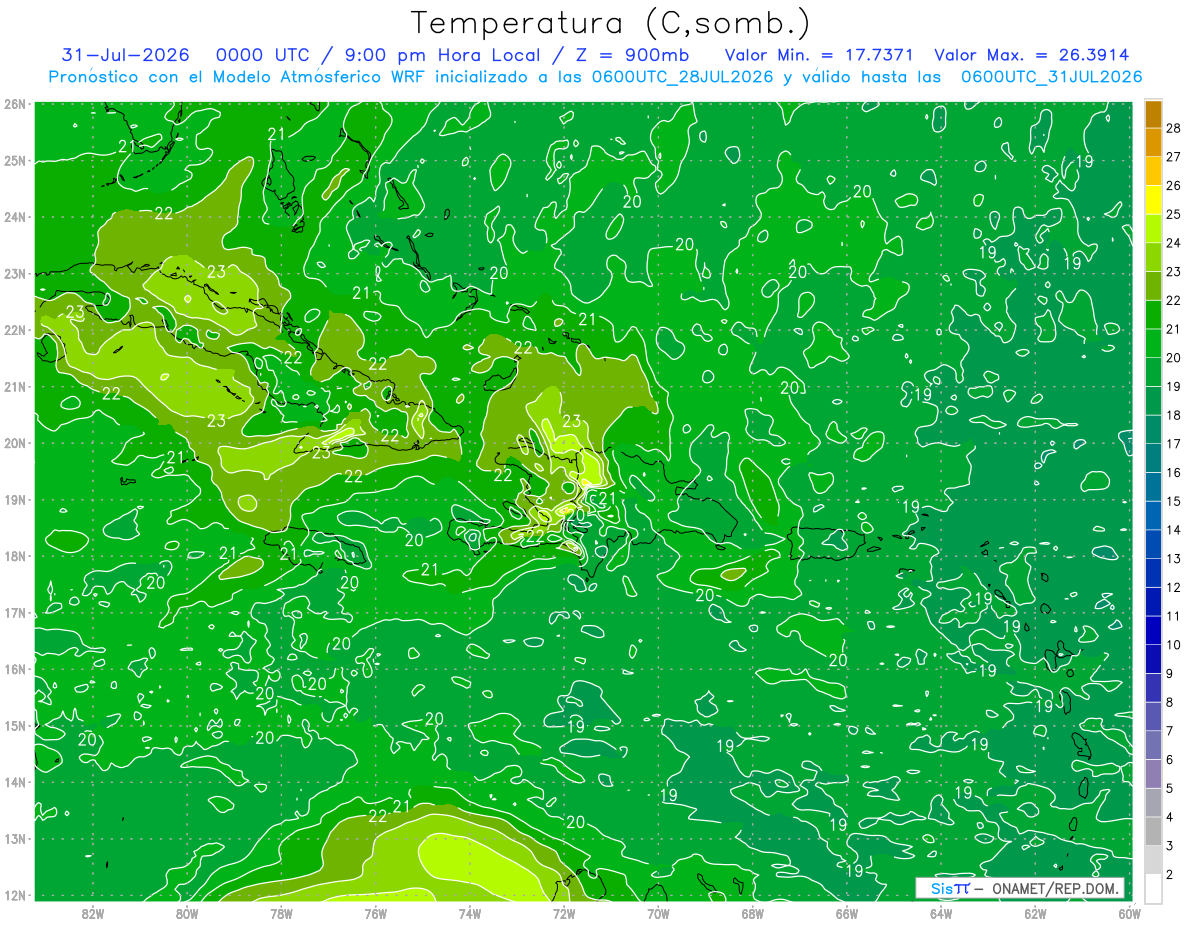The height and width of the screenshot is (927, 1200).
Task: Click 'Valor Max. = 26.3914' value
Action: pos(1032,55)
